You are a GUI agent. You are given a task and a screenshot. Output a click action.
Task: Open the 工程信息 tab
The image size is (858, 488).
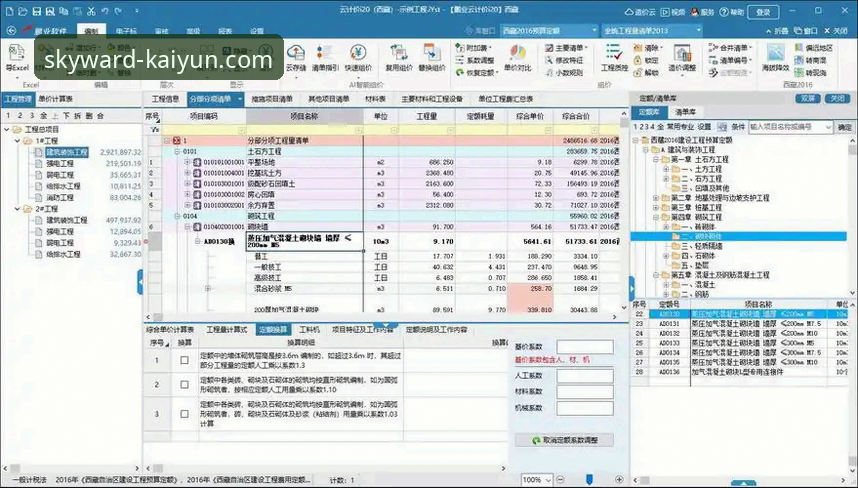165,99
